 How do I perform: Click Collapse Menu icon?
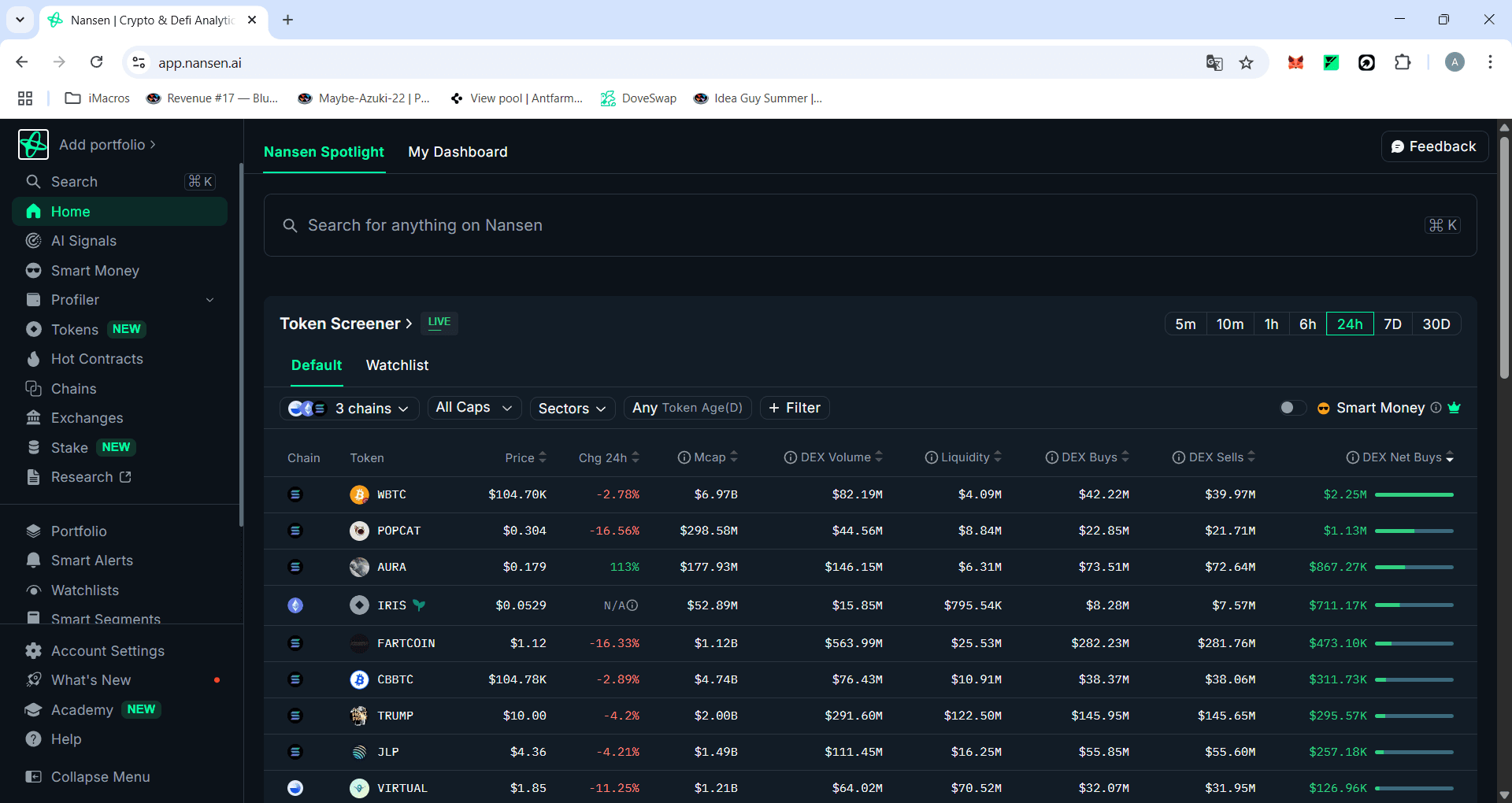pyautogui.click(x=33, y=777)
